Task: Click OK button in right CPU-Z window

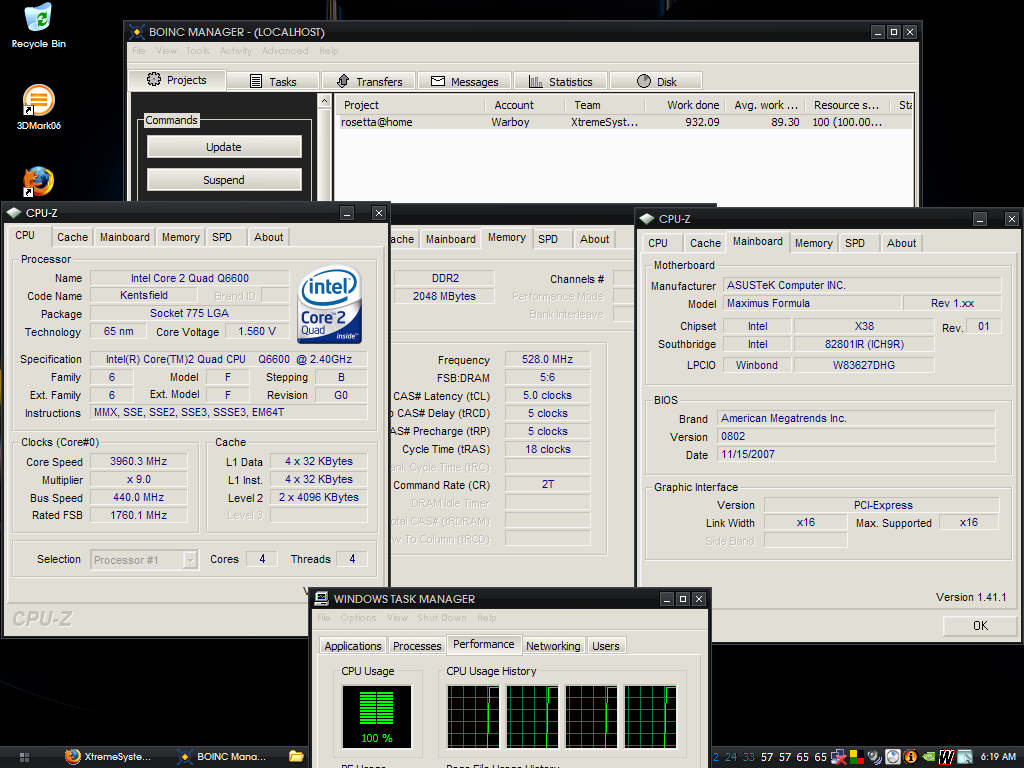Action: (980, 626)
